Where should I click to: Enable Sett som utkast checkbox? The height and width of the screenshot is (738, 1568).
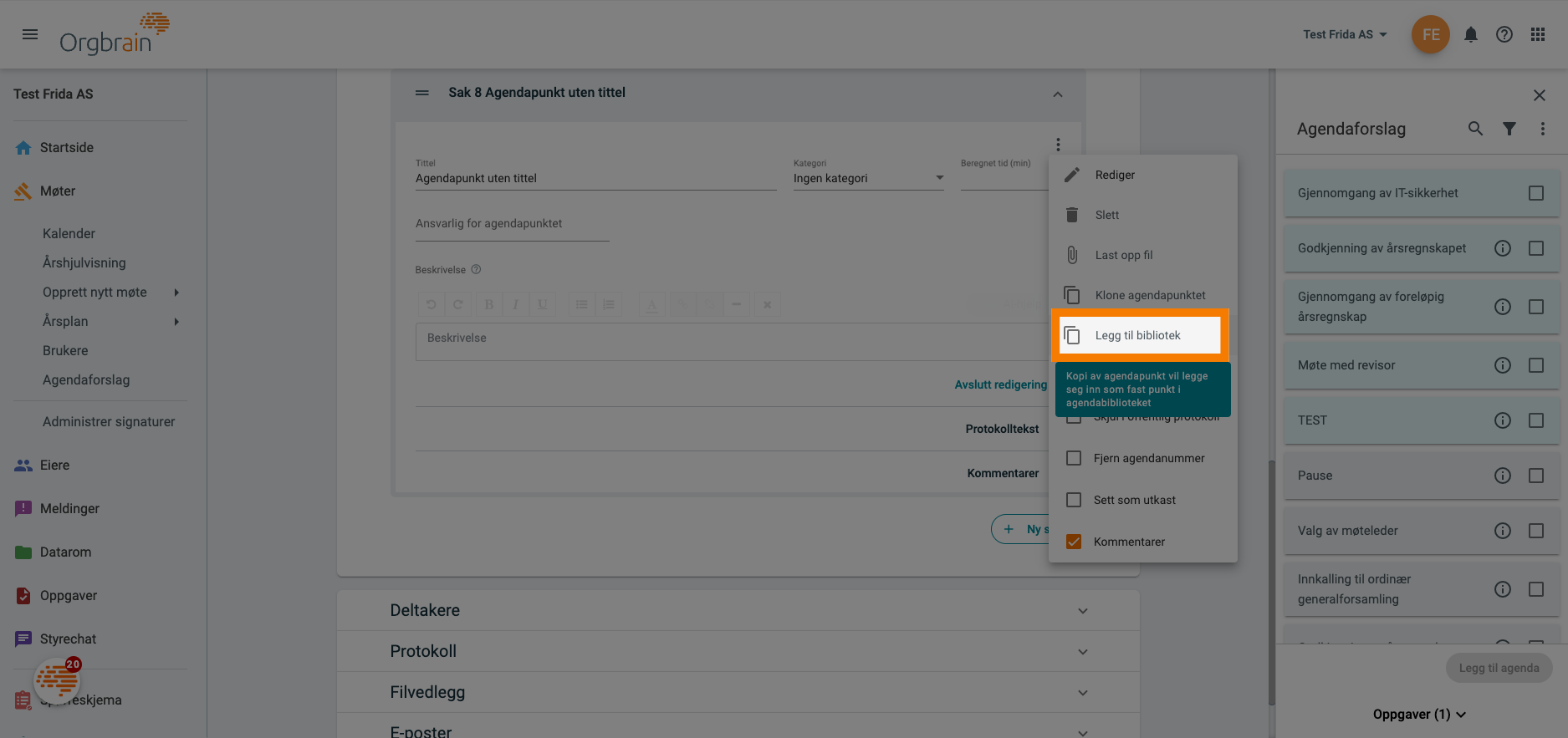(x=1074, y=500)
